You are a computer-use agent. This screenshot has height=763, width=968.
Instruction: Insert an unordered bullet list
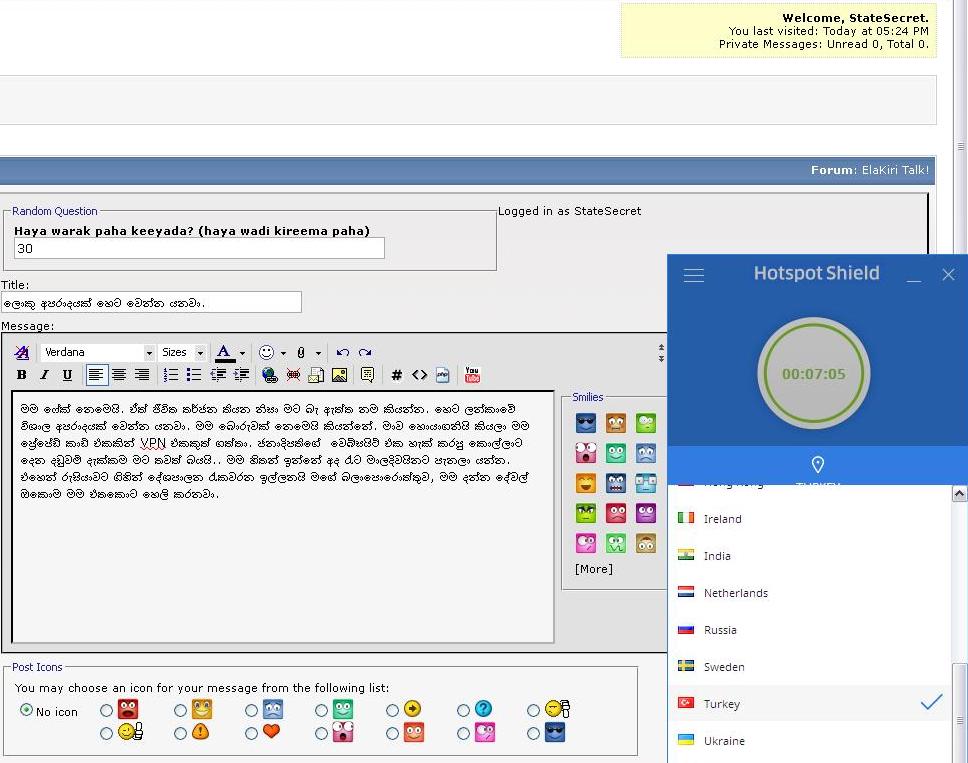tap(194, 375)
